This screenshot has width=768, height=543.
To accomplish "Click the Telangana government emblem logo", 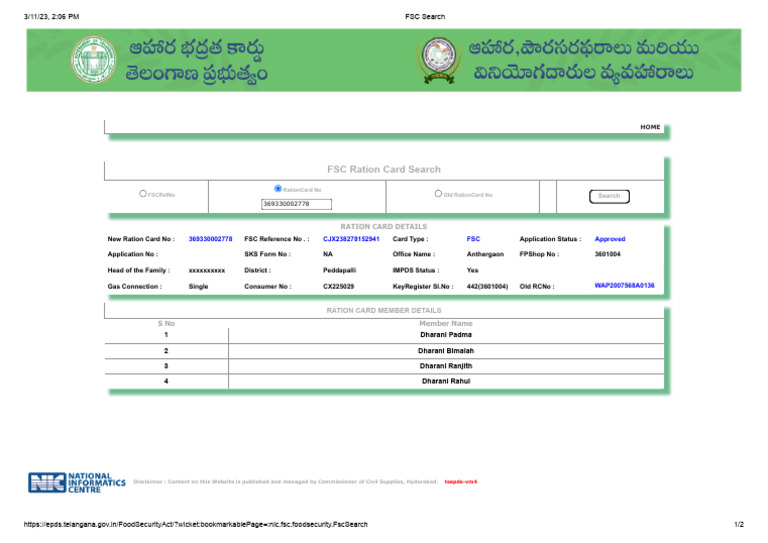I will click(94, 60).
